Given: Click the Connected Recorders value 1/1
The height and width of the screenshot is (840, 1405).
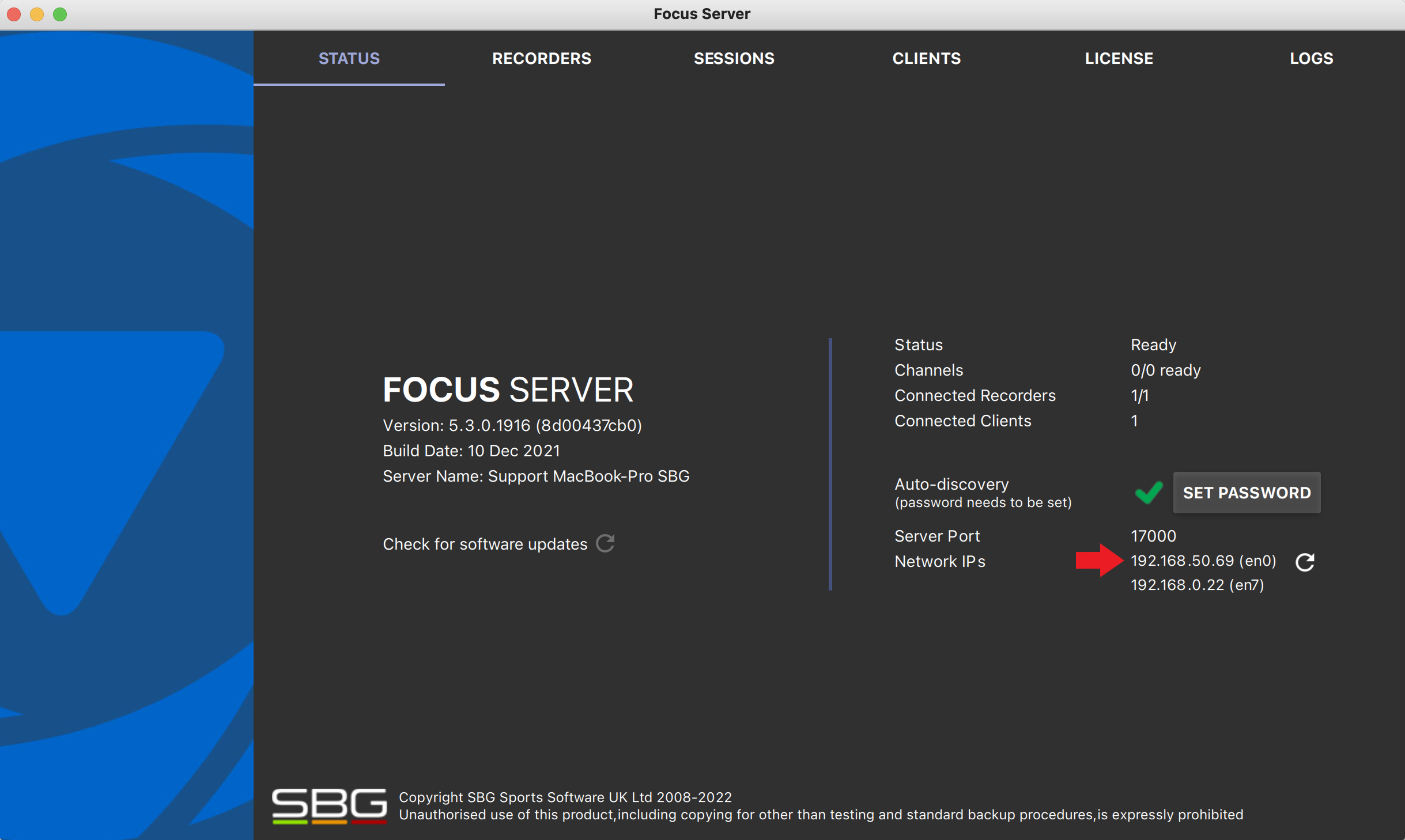Looking at the screenshot, I should click(x=1139, y=395).
